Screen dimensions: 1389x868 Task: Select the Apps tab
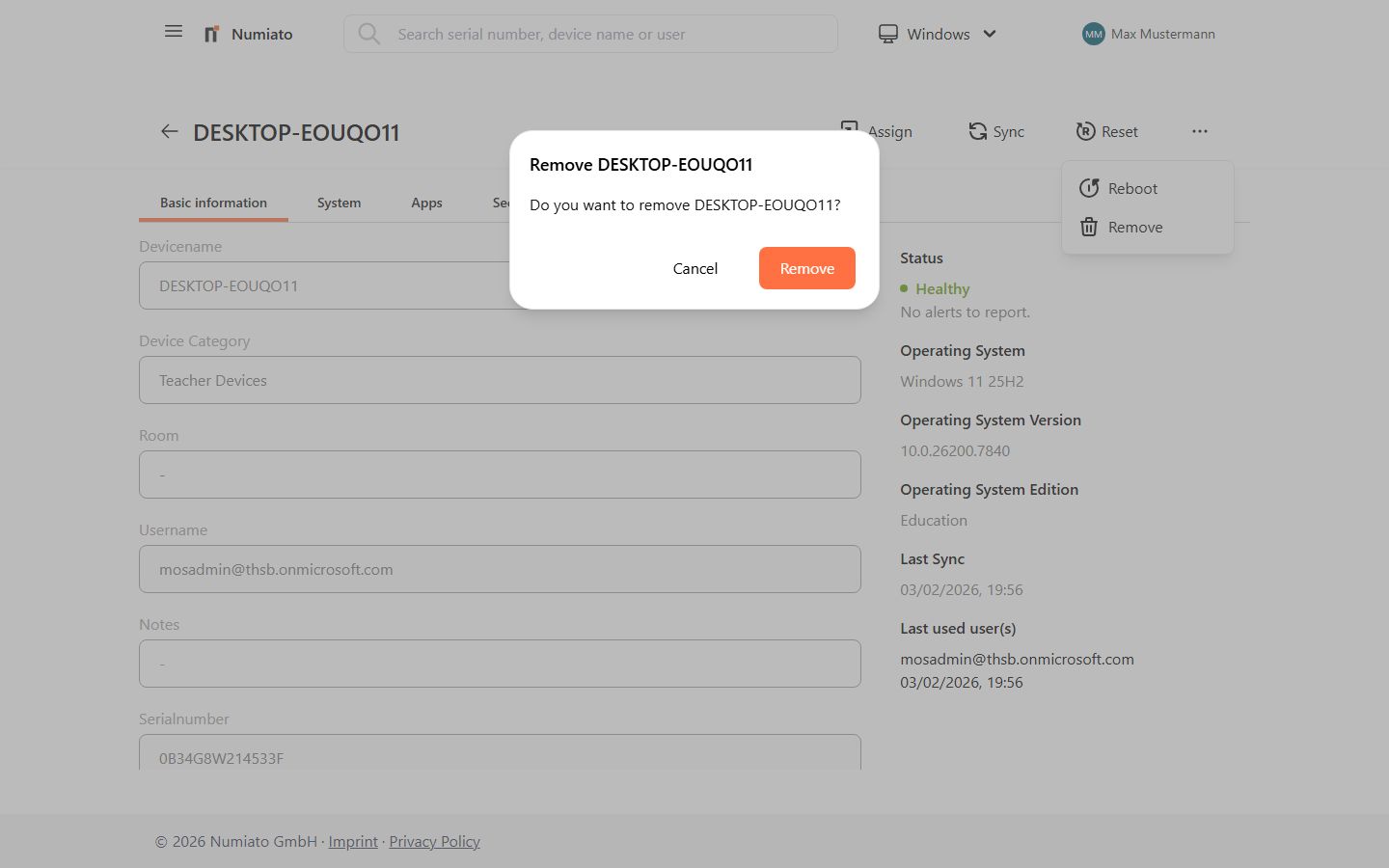[x=426, y=203]
